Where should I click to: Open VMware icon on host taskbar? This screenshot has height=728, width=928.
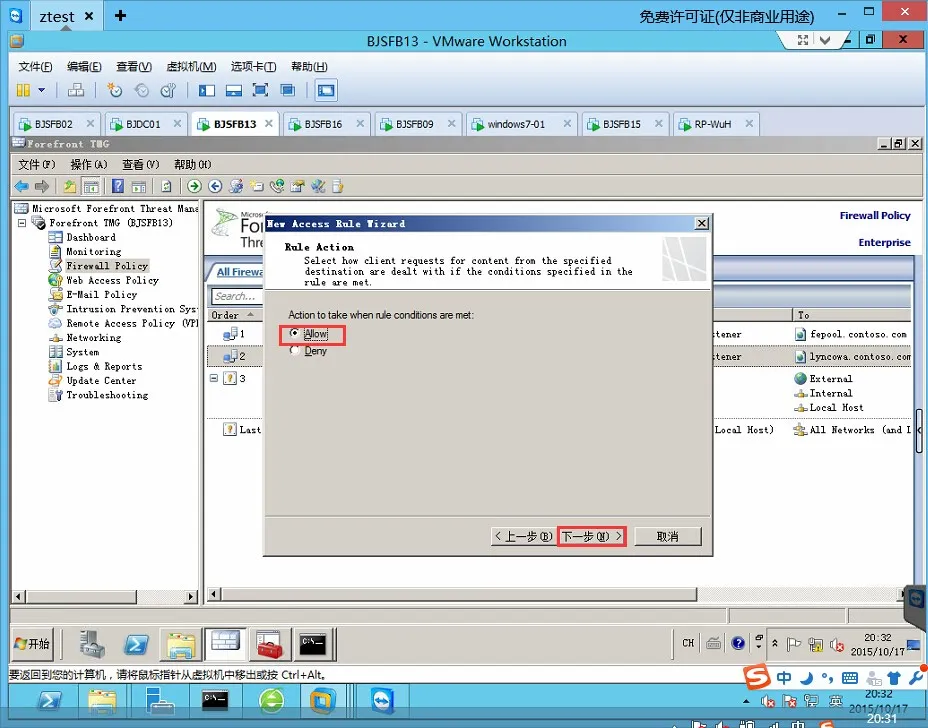click(322, 702)
